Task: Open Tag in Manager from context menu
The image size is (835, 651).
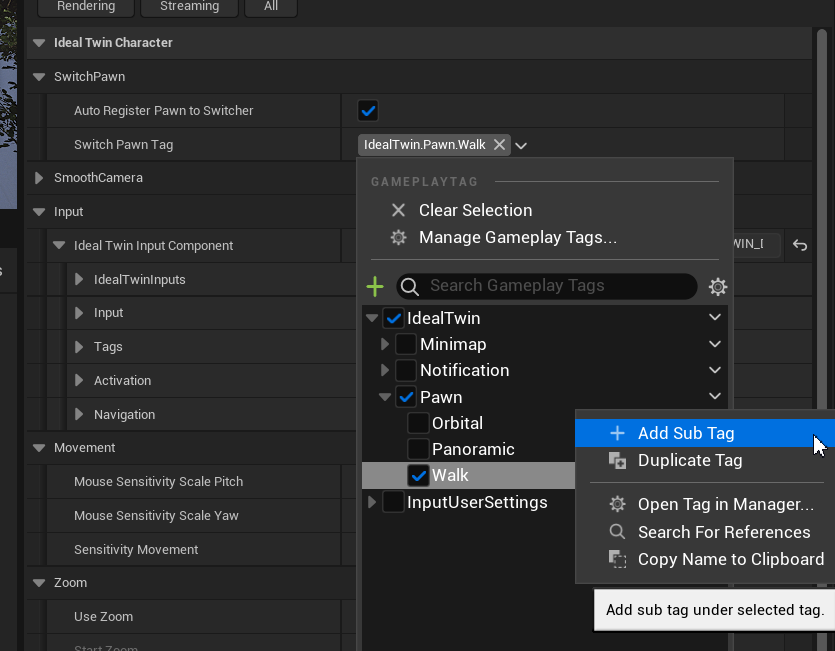Action: [725, 504]
